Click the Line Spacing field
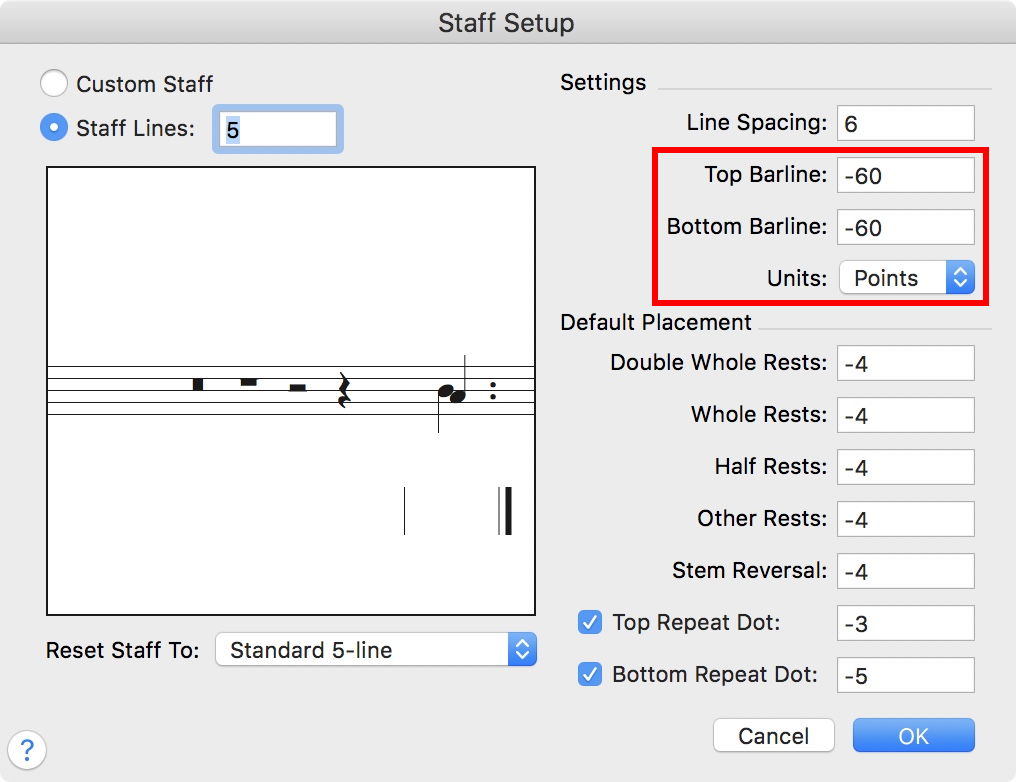Viewport: 1016px width, 782px height. pos(905,123)
